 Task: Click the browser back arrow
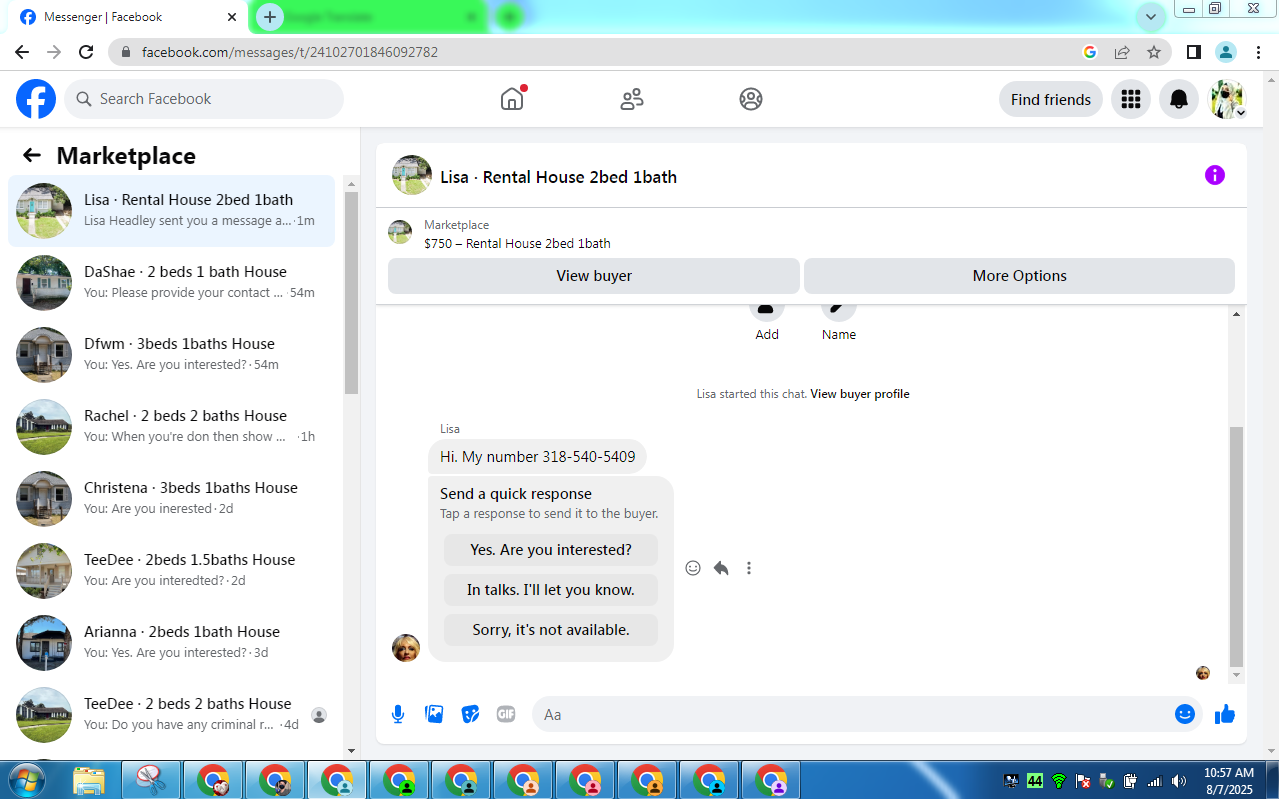22,52
